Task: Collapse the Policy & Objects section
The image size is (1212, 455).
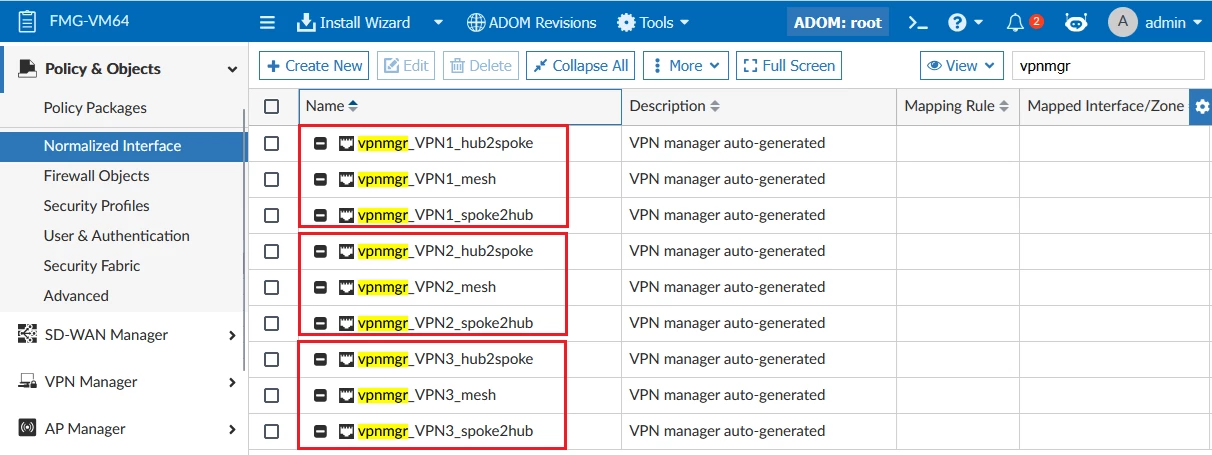Action: (232, 69)
